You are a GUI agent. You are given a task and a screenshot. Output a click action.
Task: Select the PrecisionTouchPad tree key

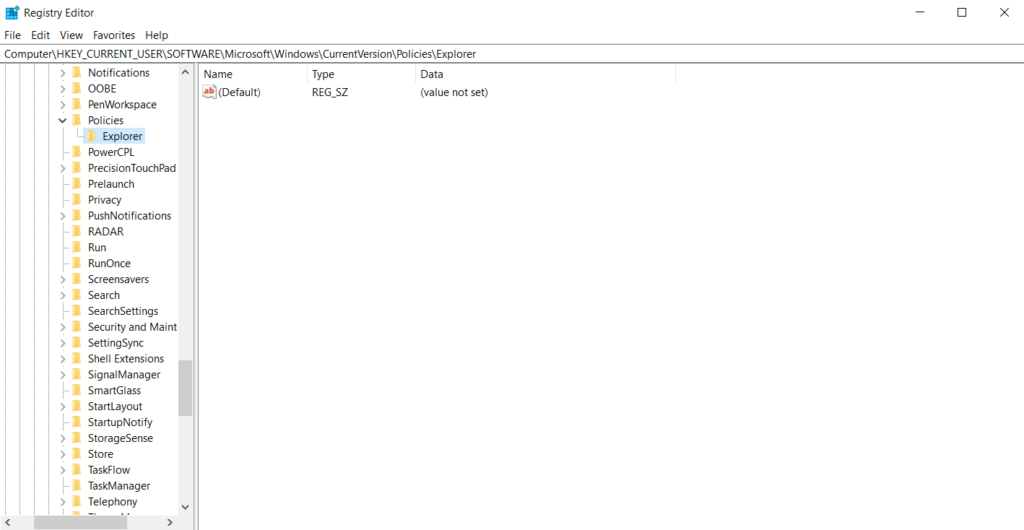click(132, 168)
